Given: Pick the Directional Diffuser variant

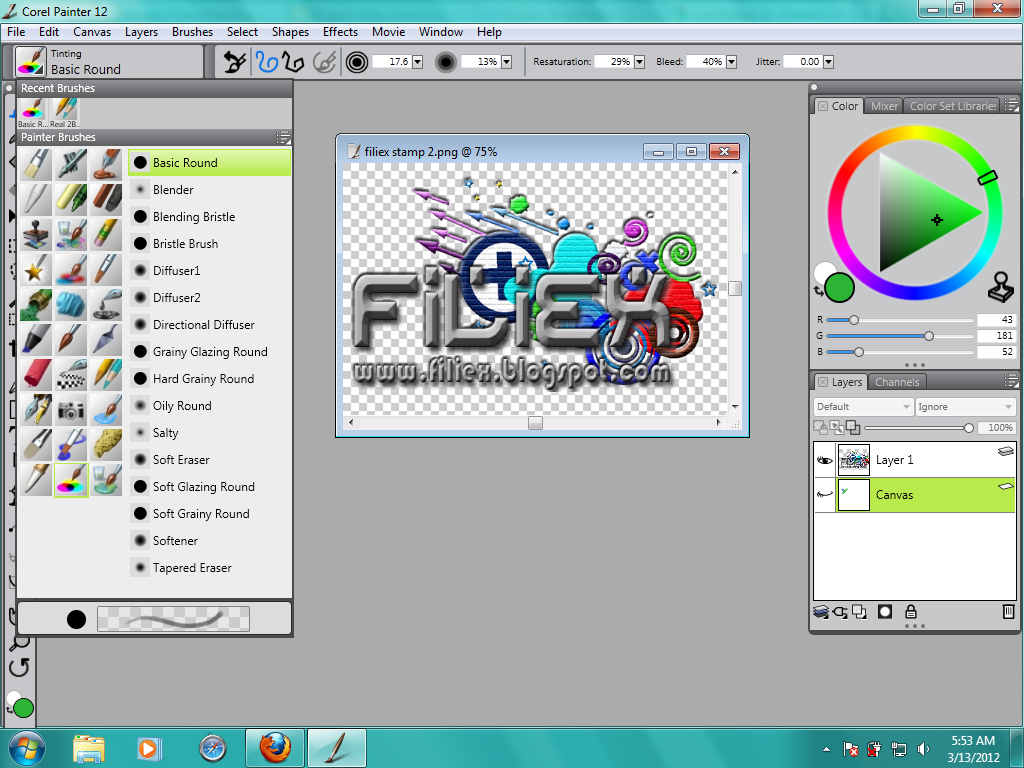Looking at the screenshot, I should pyautogui.click(x=210, y=325).
